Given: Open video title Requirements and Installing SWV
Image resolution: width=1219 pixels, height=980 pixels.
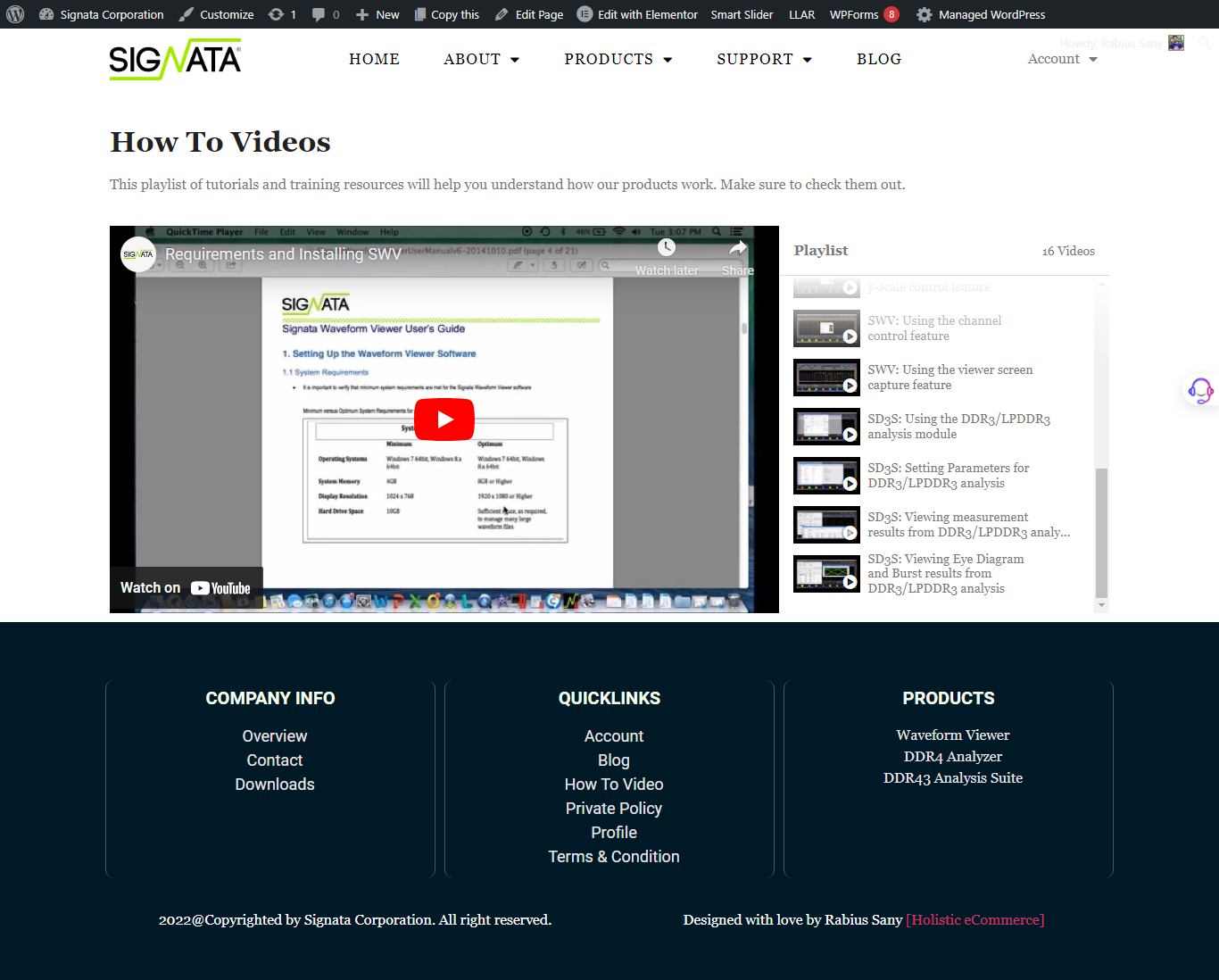Looking at the screenshot, I should (283, 254).
